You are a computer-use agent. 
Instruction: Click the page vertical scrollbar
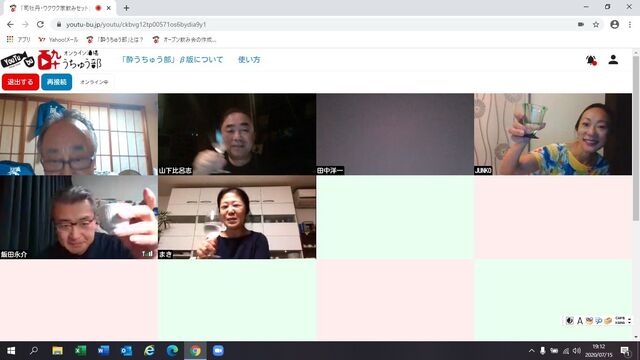coord(636,139)
